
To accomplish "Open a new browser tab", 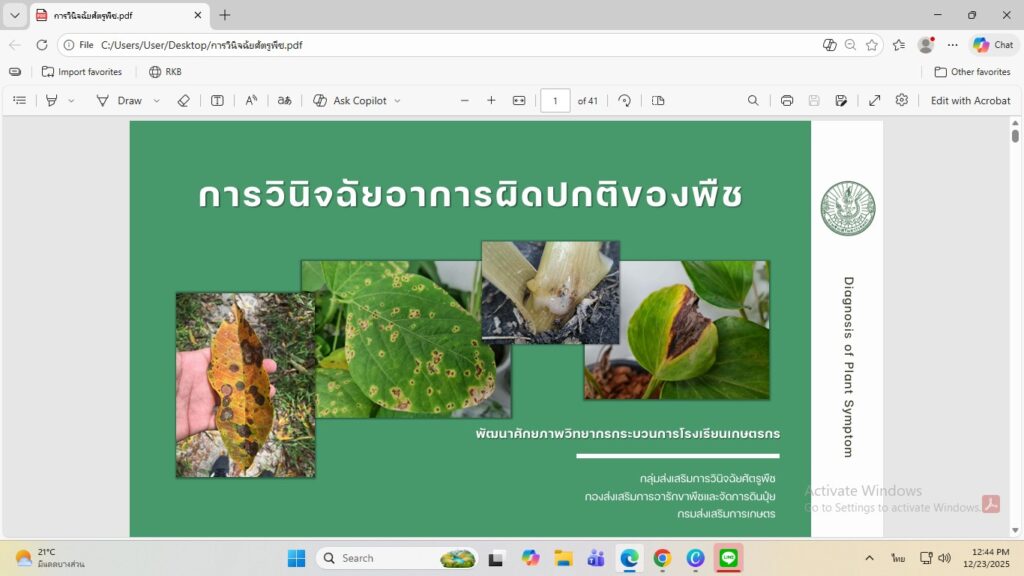I will tap(225, 15).
